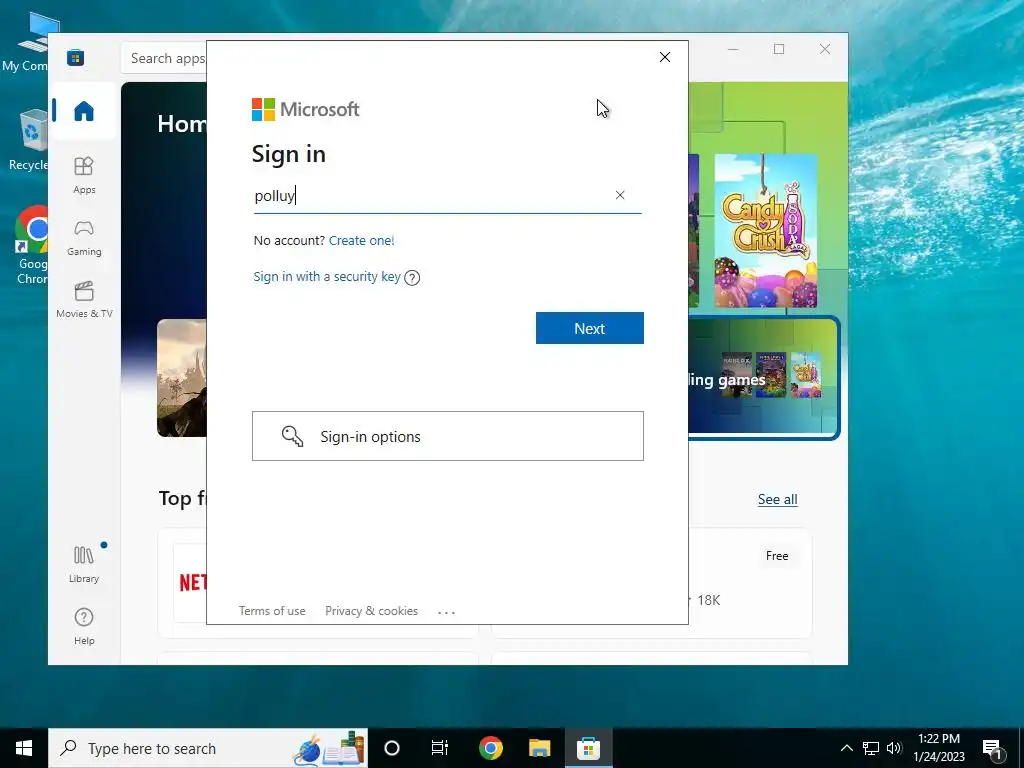Open Movies & TV in Store sidebar
This screenshot has width=1024, height=768.
pos(84,300)
